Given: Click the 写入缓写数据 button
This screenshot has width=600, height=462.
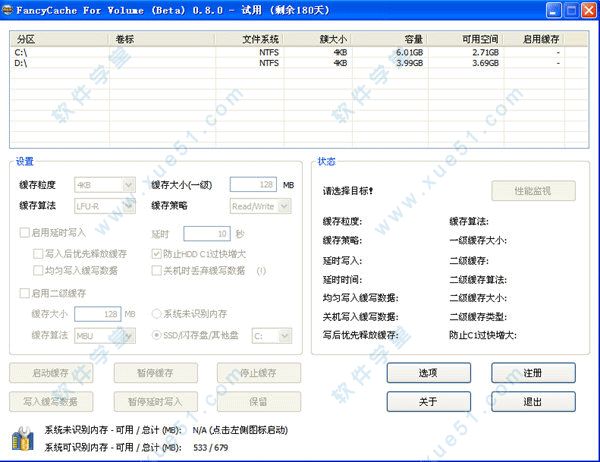Looking at the screenshot, I should (51, 402).
